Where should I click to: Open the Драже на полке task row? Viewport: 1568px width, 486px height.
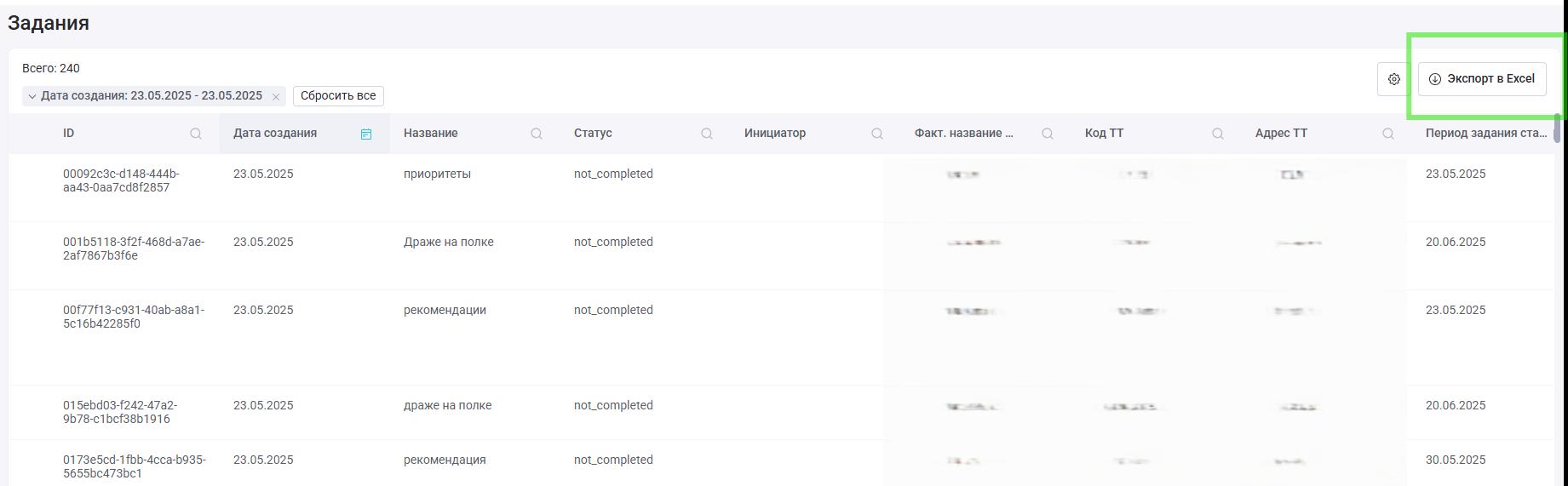pos(781,255)
